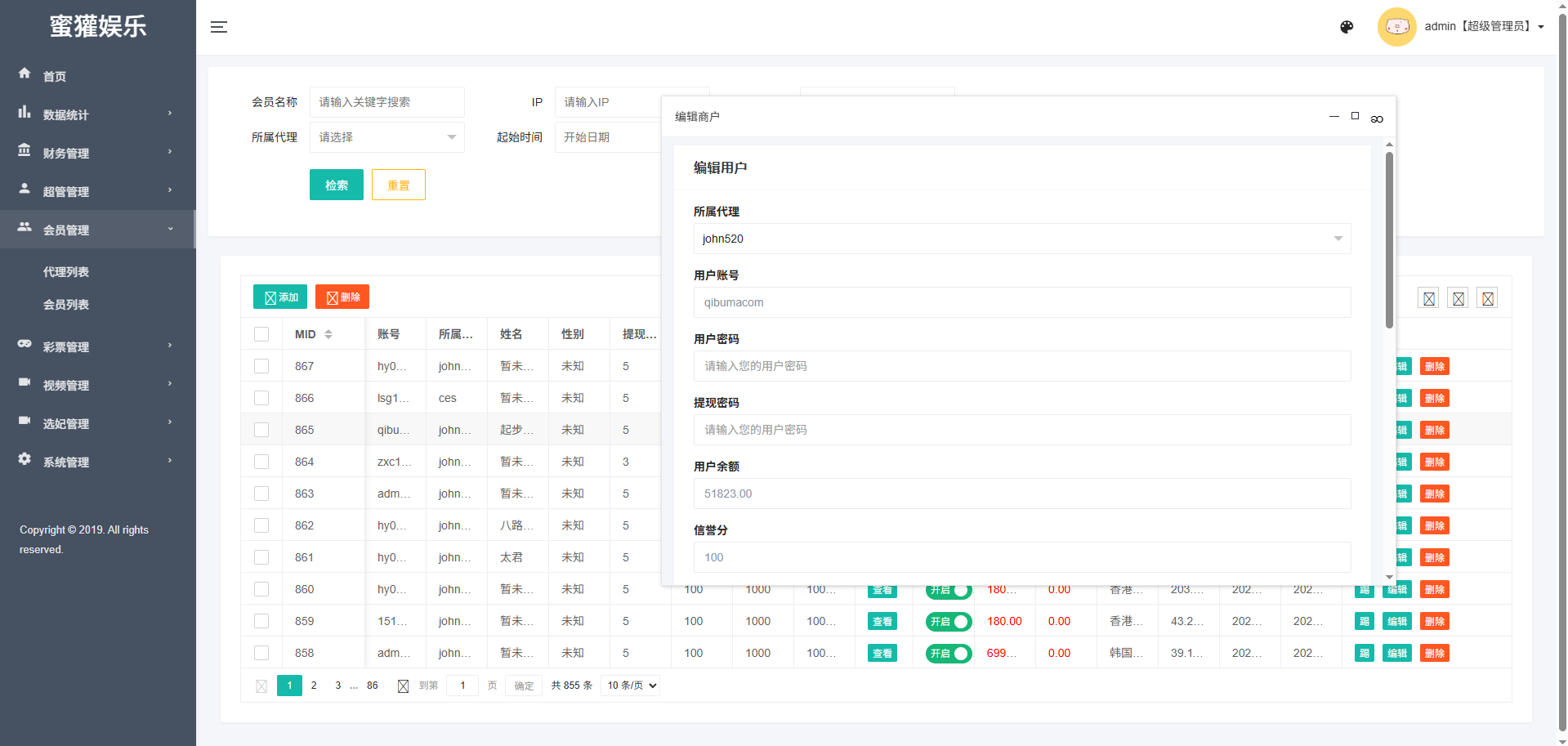Open 会员列表 in the sidebar
The width and height of the screenshot is (1568, 746).
click(66, 305)
